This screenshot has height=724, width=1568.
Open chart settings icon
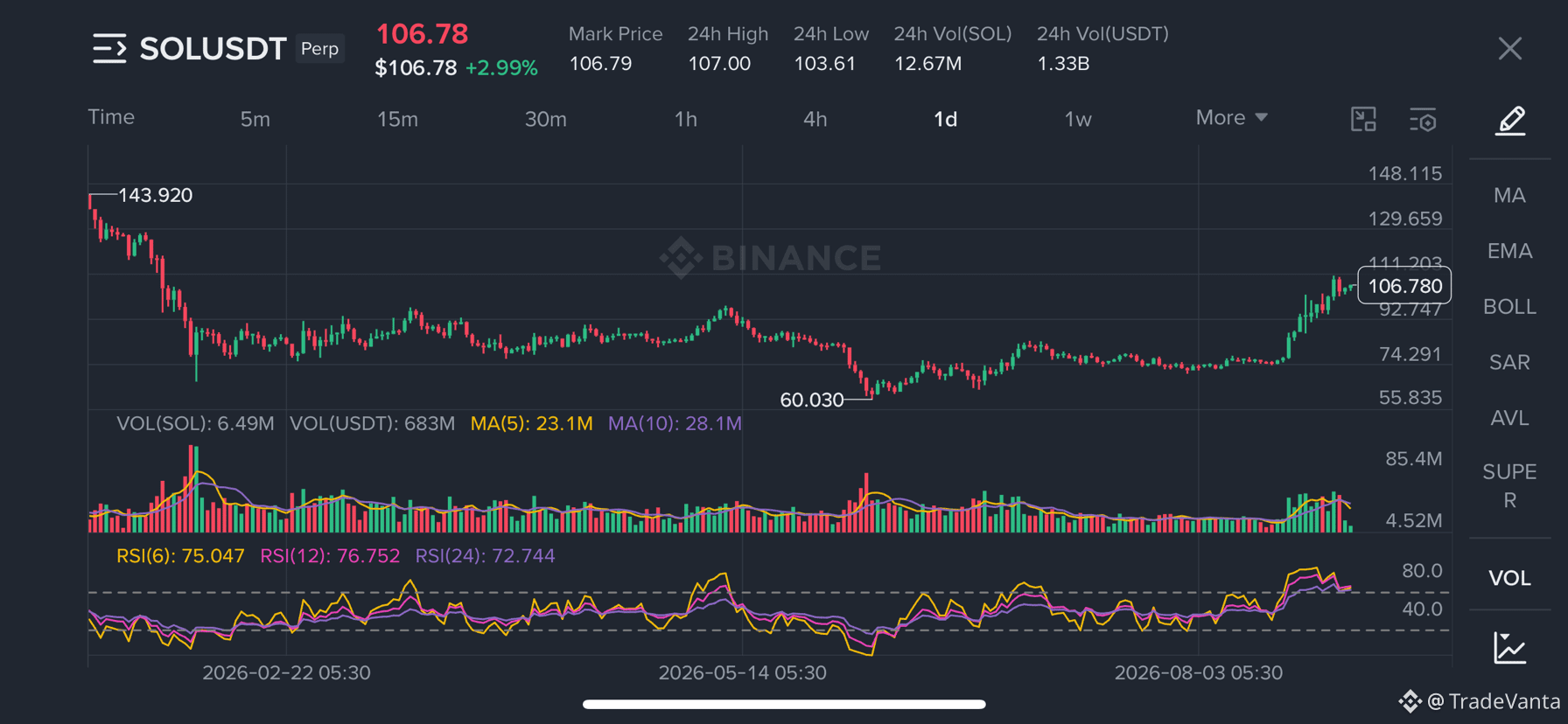[x=1424, y=120]
